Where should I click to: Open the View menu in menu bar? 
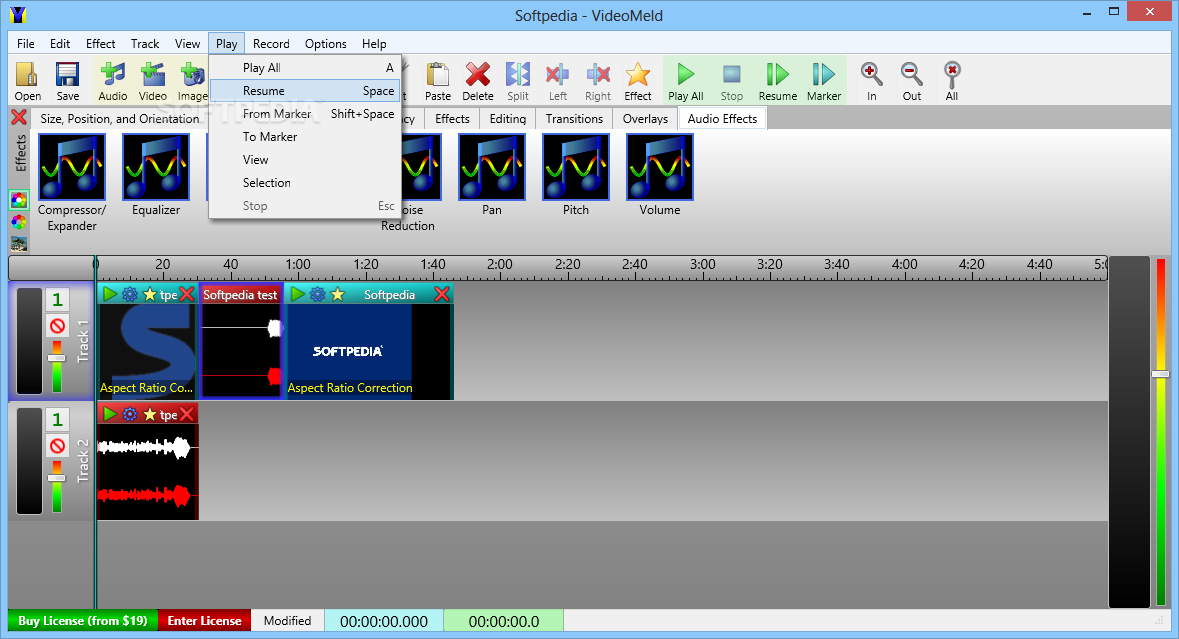coord(187,44)
